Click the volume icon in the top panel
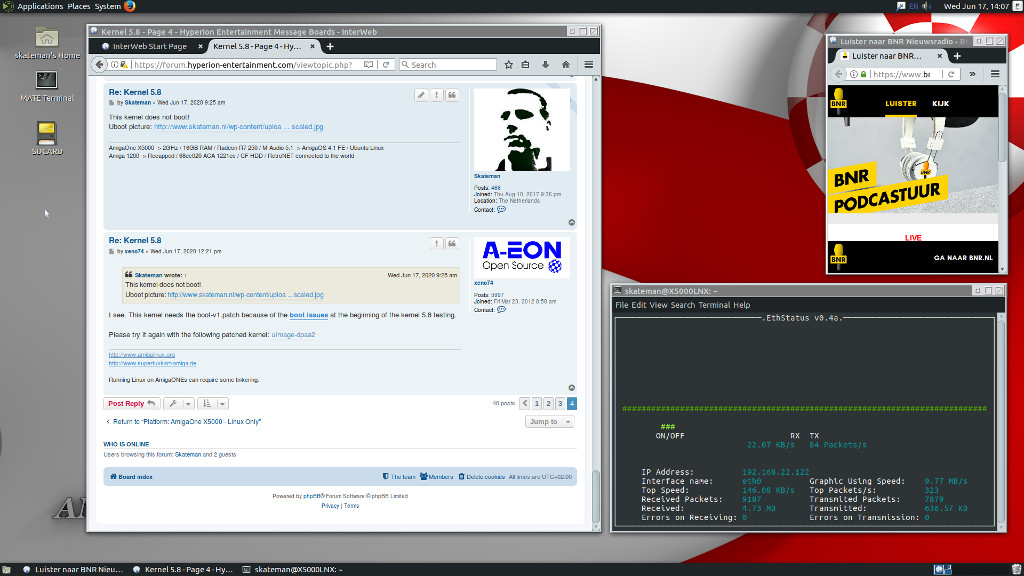This screenshot has height=576, width=1024. 927,6
